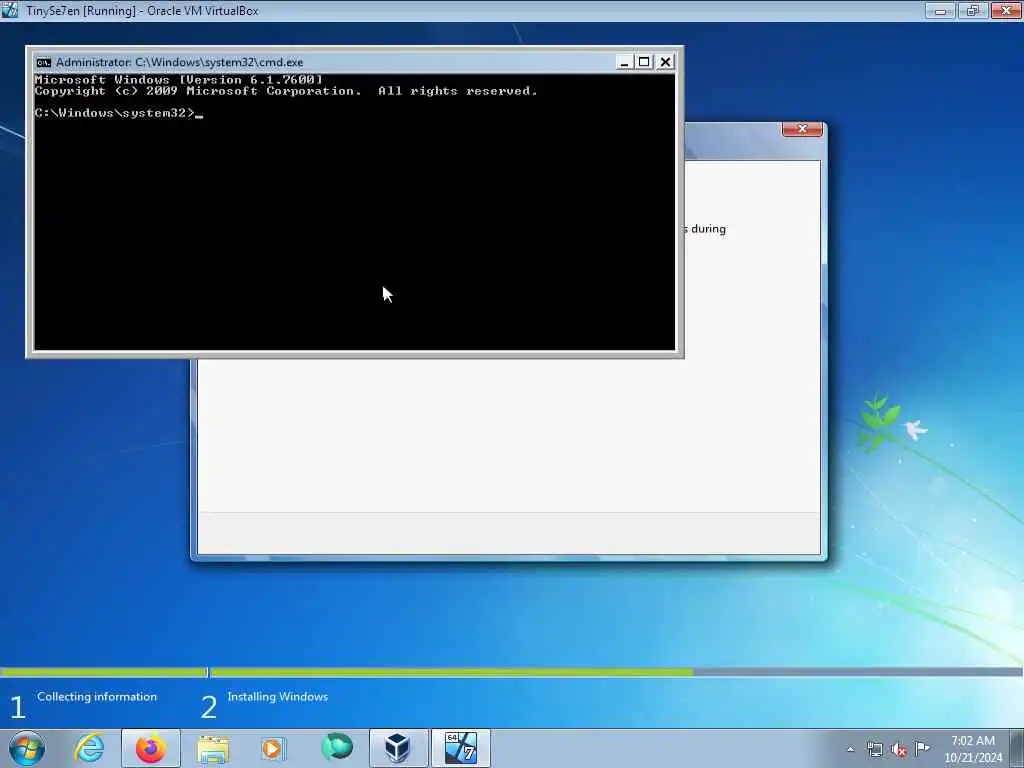Select the 64-bit Windows 7 VM taskbar icon
Image resolution: width=1024 pixels, height=768 pixels.
tap(460, 748)
